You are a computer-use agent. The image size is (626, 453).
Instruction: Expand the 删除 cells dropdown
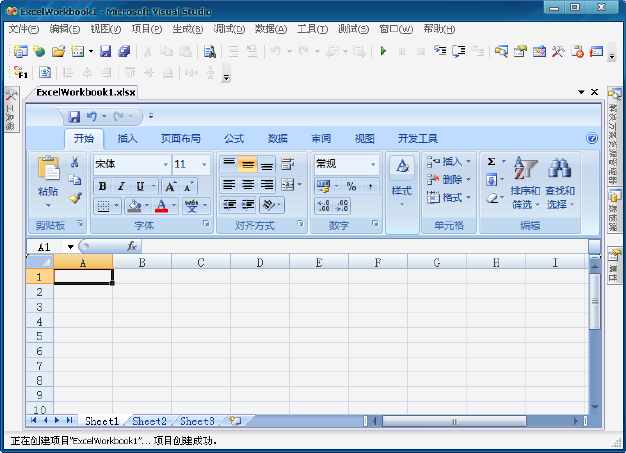[x=468, y=180]
